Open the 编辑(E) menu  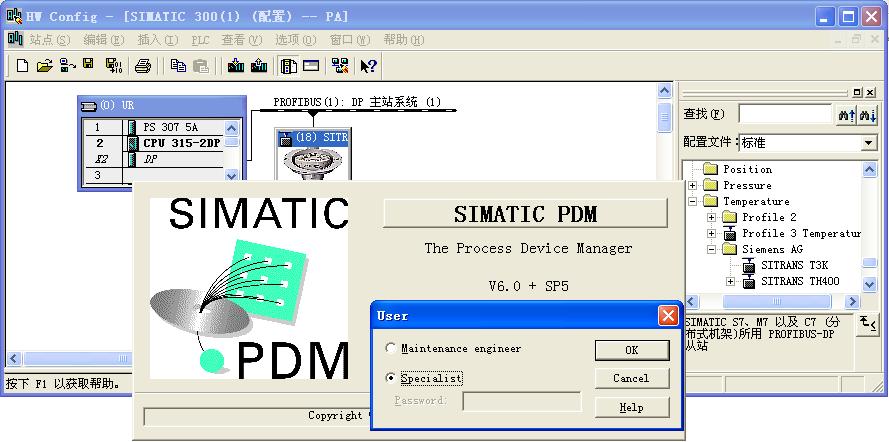click(x=104, y=40)
